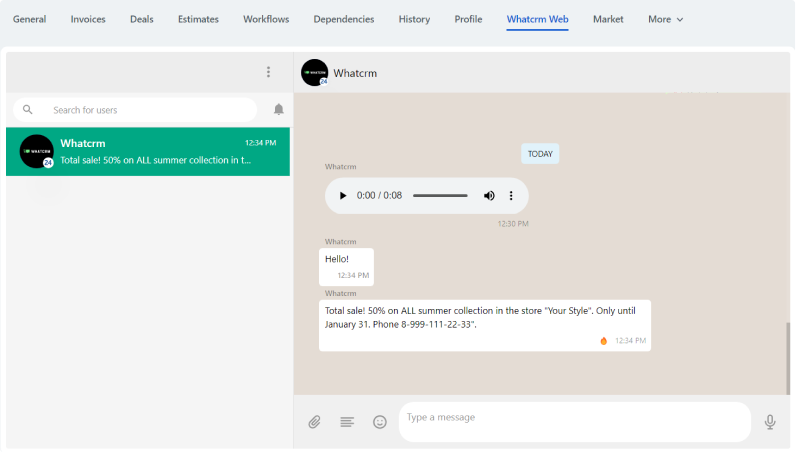Go to the Market tab

point(608,19)
